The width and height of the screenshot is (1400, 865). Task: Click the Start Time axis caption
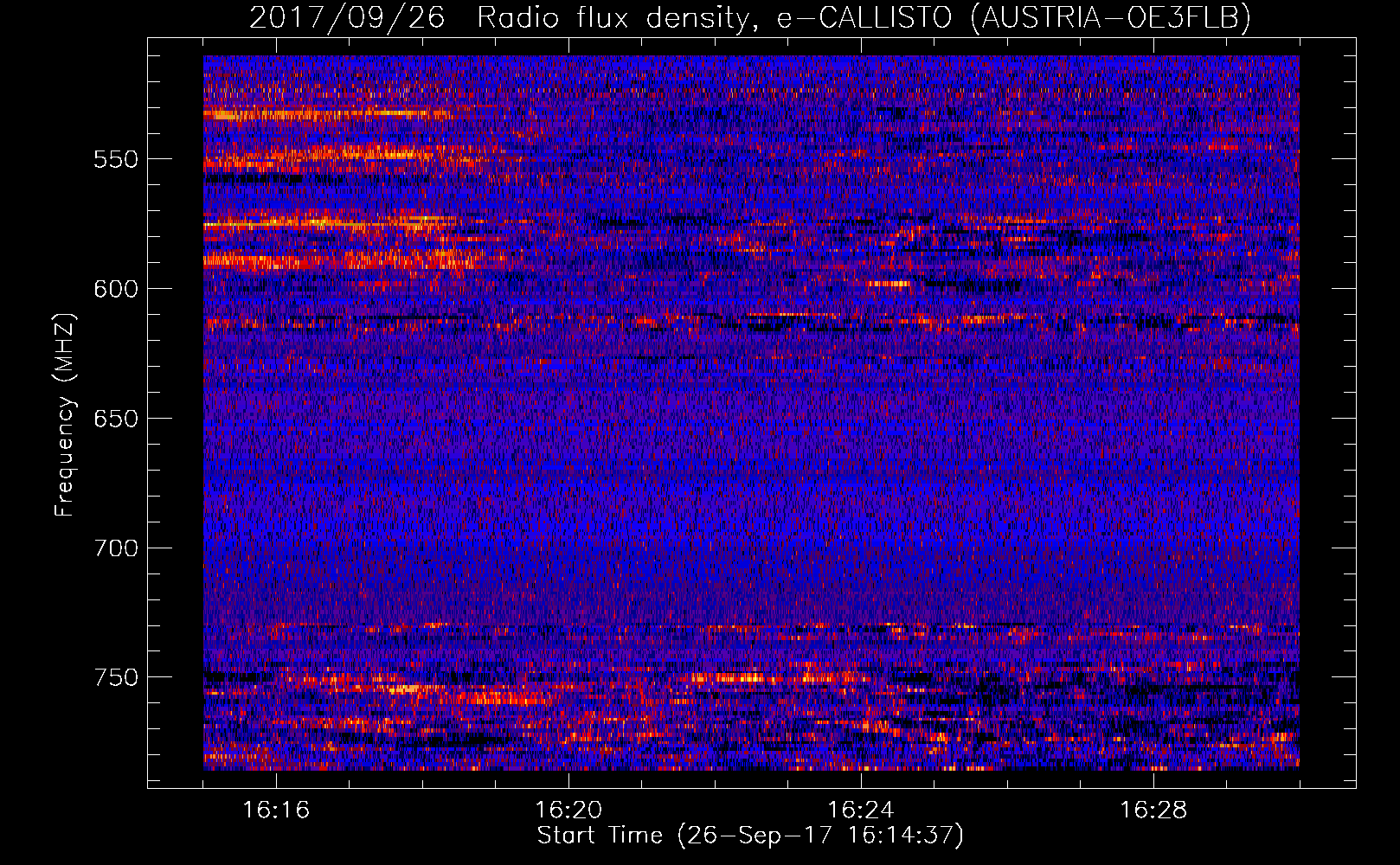[x=750, y=836]
